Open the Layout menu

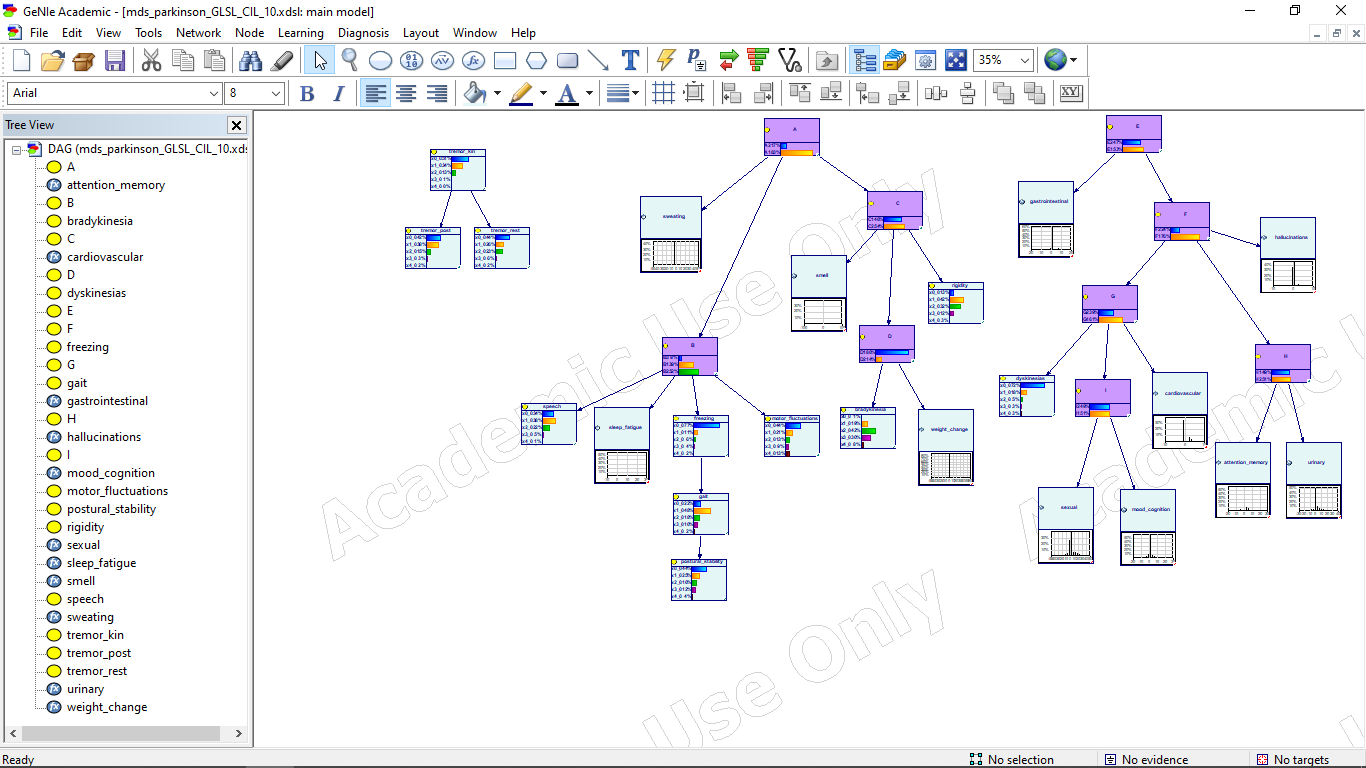click(420, 33)
